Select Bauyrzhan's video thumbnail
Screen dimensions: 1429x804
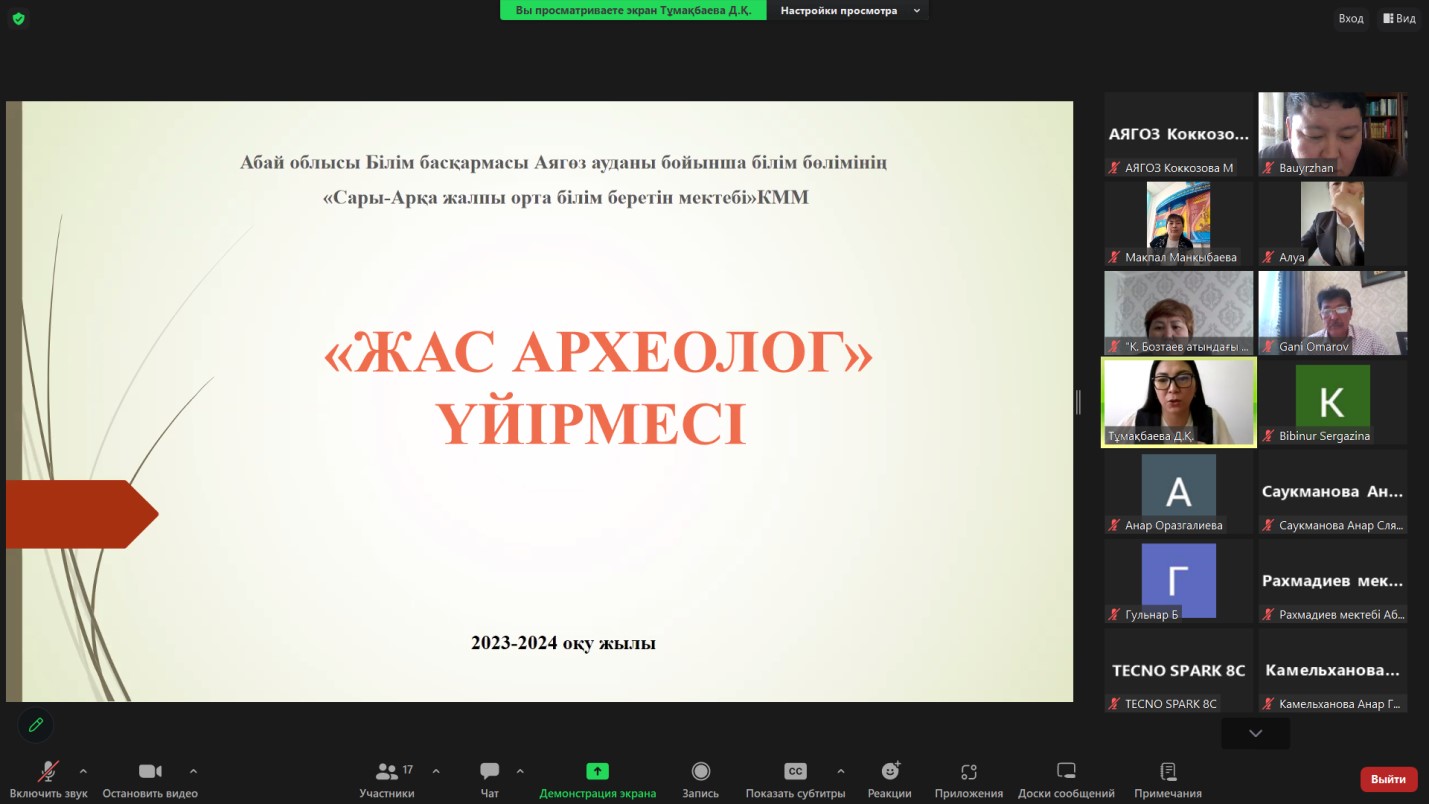coord(1333,134)
